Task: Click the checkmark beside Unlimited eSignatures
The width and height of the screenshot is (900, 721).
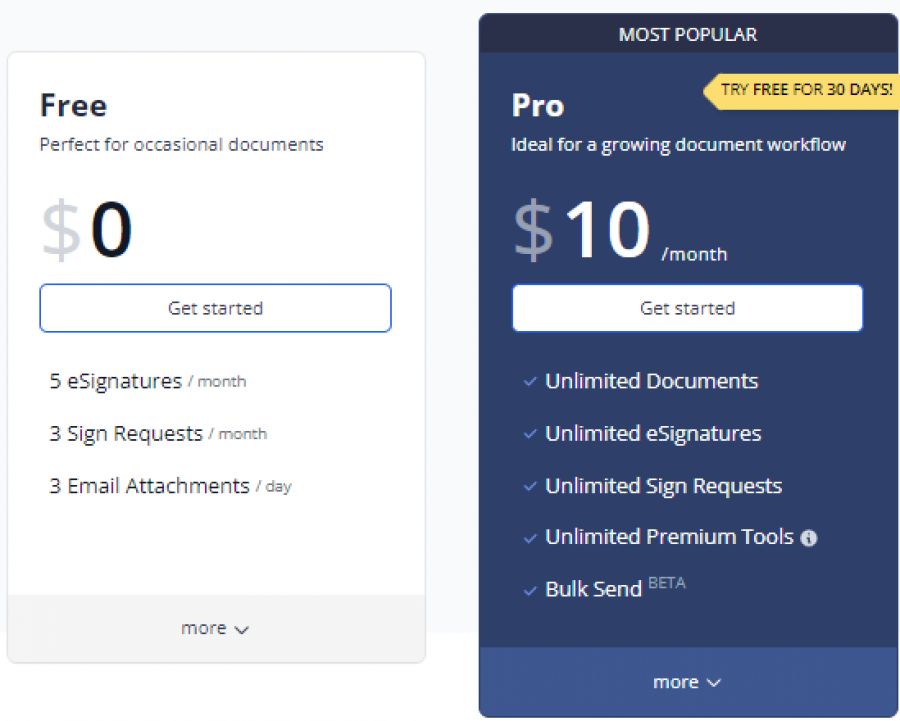Action: tap(530, 434)
